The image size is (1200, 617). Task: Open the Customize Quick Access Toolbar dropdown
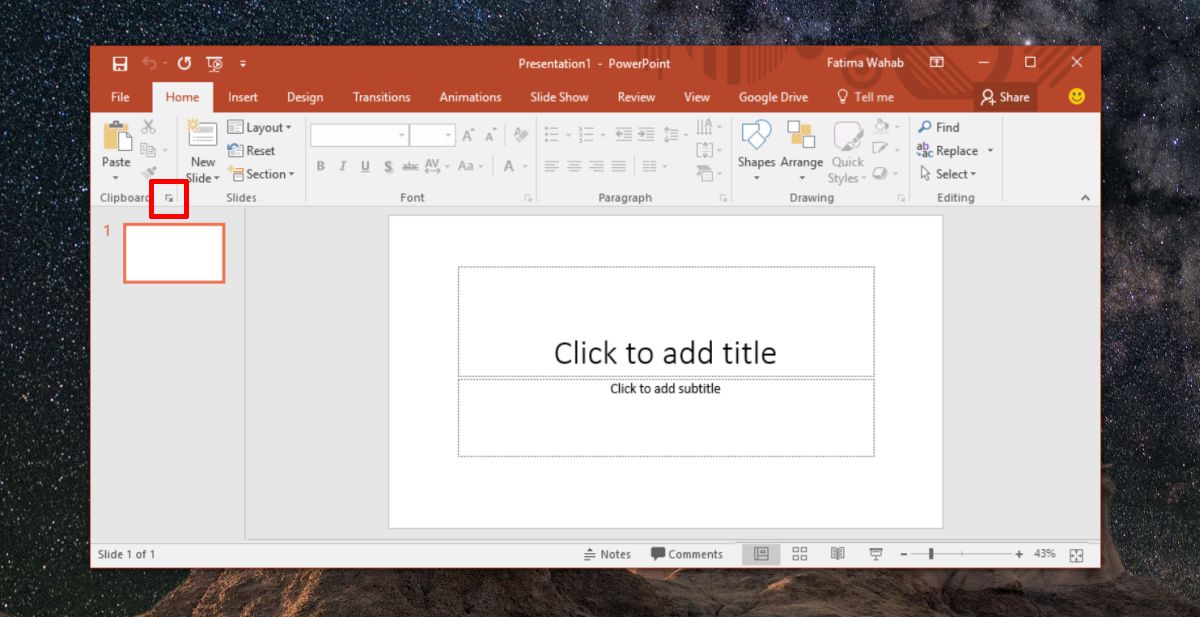[x=243, y=64]
